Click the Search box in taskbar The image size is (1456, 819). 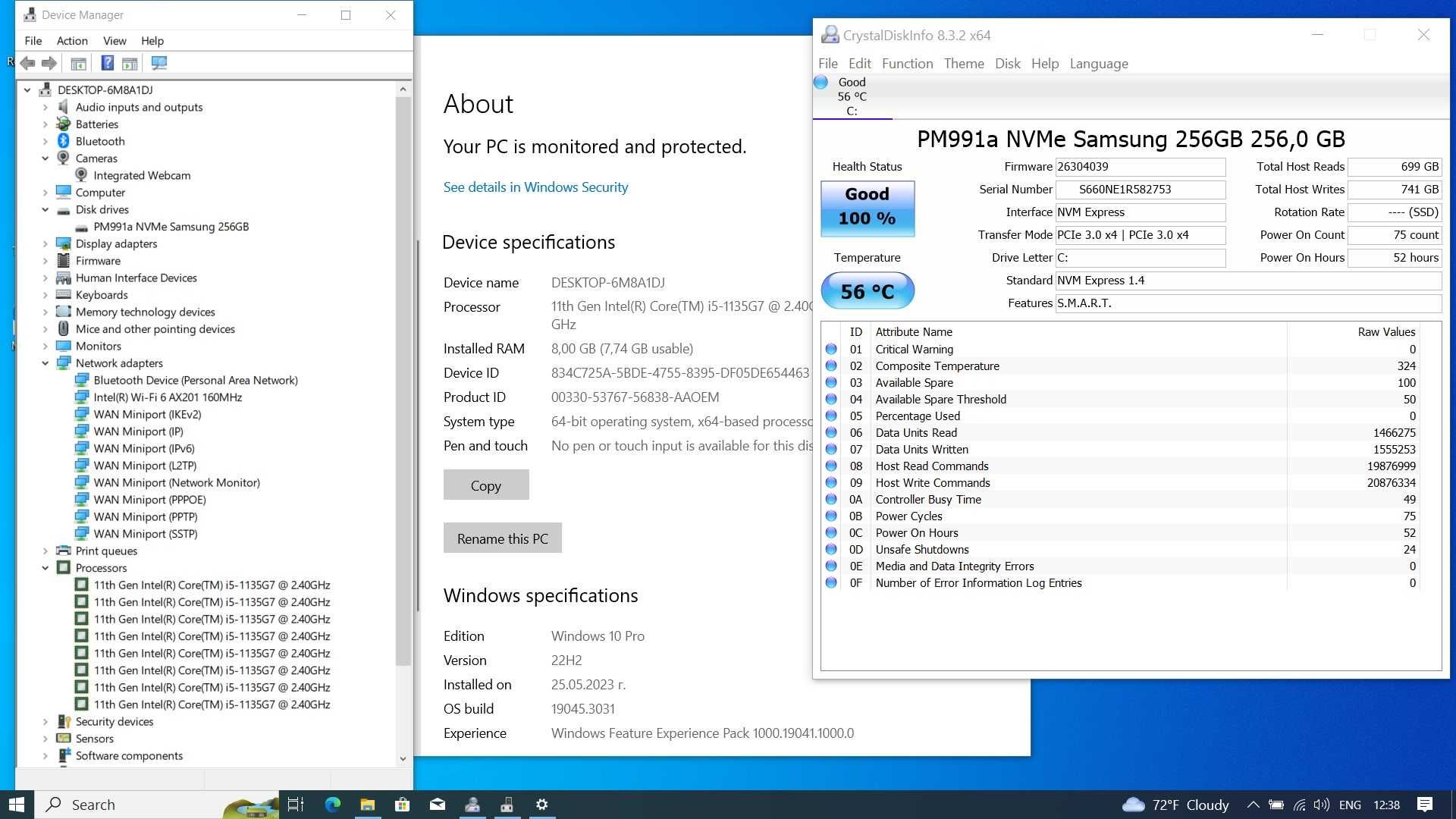[x=157, y=805]
